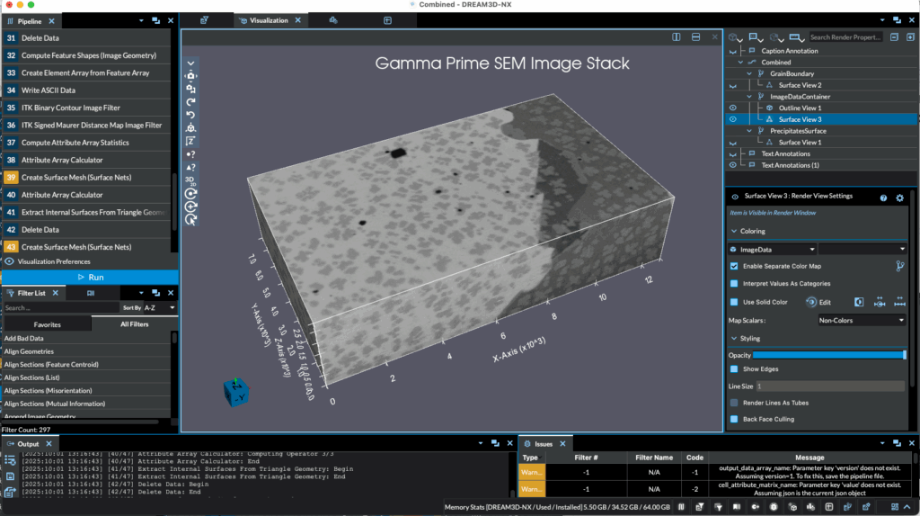The image size is (920, 517).
Task: Select filter 39 Create Surface Mesh (Surface Nets)
Action: click(x=87, y=177)
